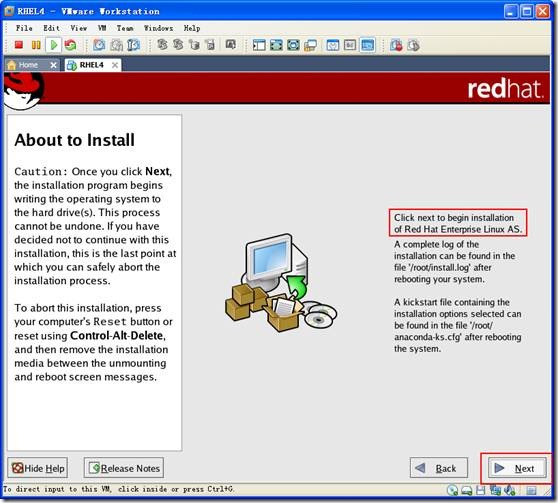The width and height of the screenshot is (558, 503).
Task: Click the Unity multi-window toolbar icon
Action: [x=310, y=45]
